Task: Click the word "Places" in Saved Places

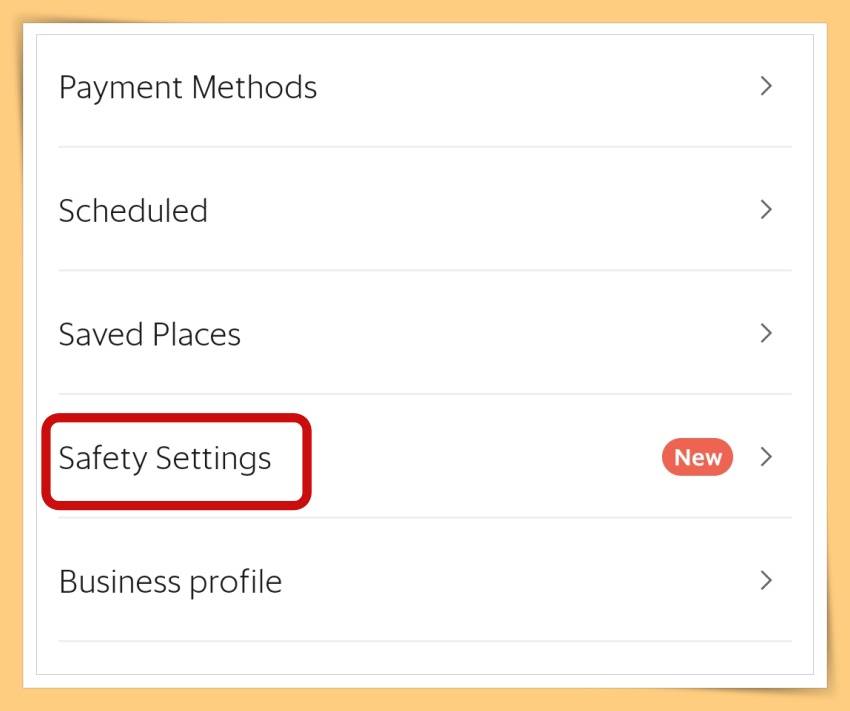Action: point(196,334)
